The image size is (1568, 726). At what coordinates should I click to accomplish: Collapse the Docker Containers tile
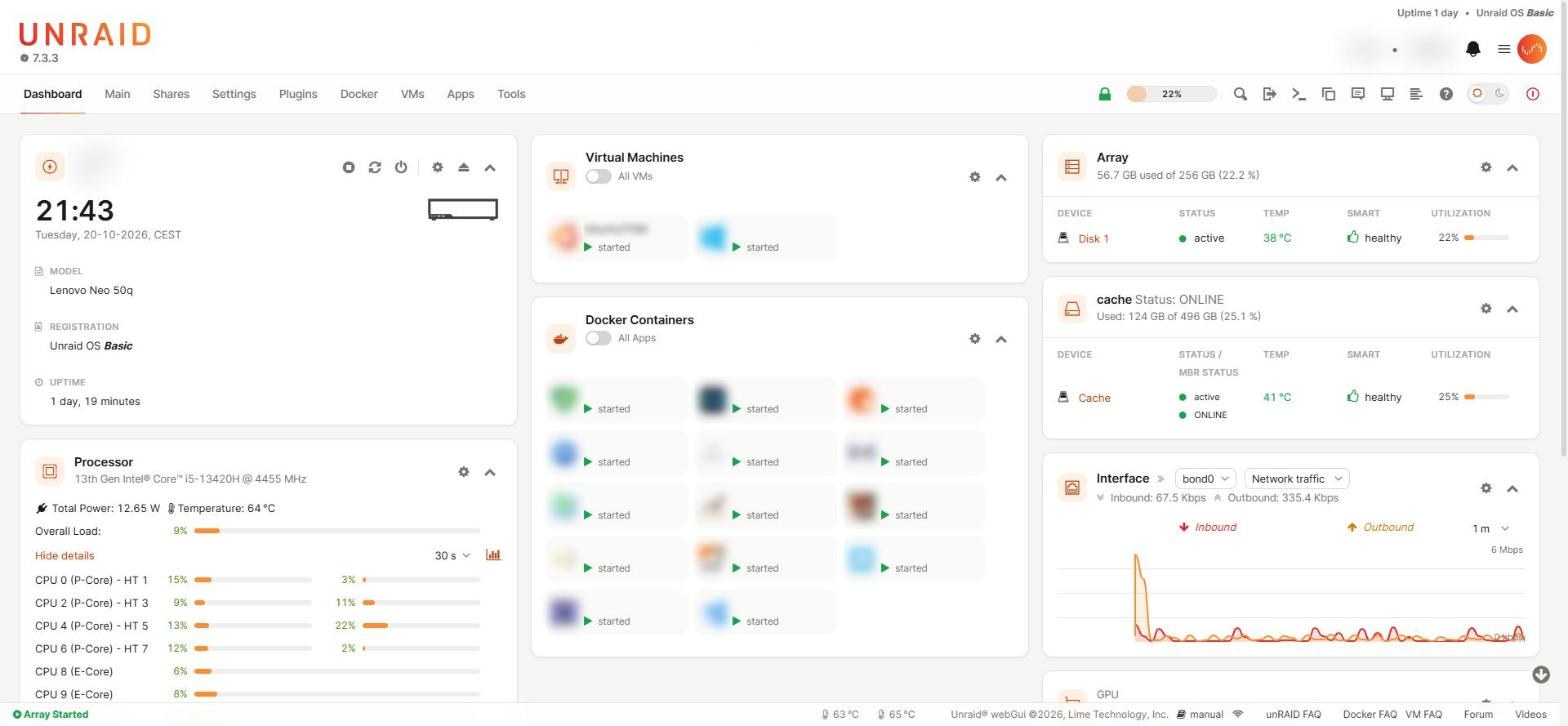click(x=1001, y=339)
